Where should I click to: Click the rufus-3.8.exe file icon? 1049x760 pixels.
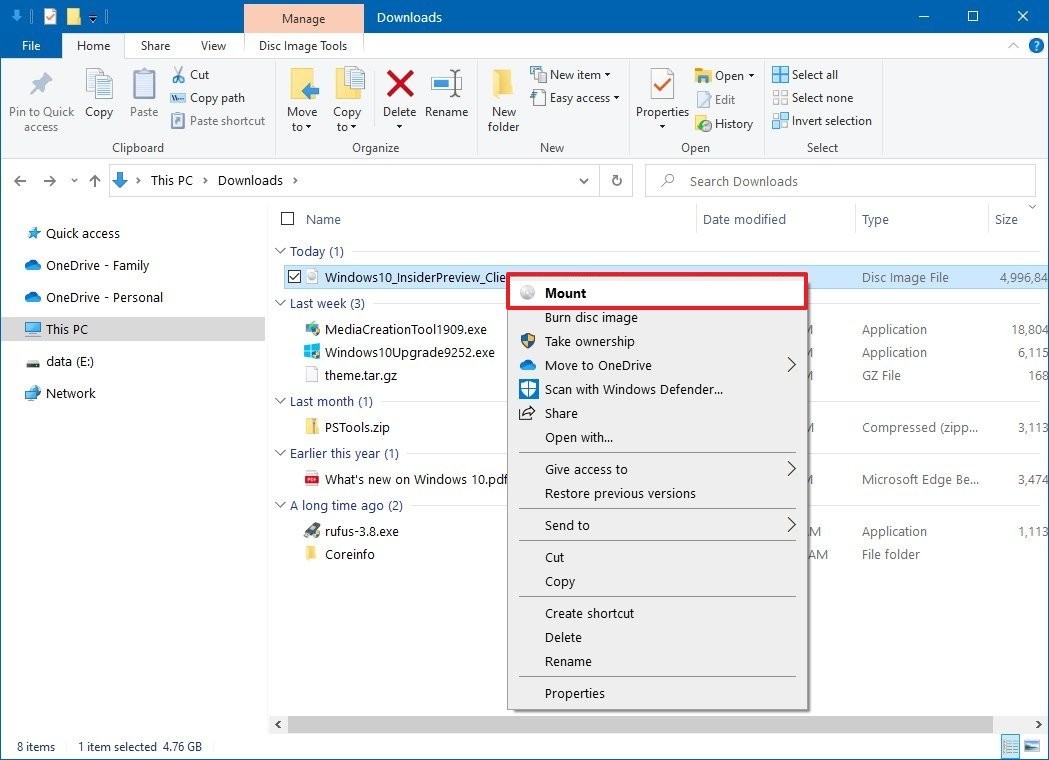click(312, 531)
